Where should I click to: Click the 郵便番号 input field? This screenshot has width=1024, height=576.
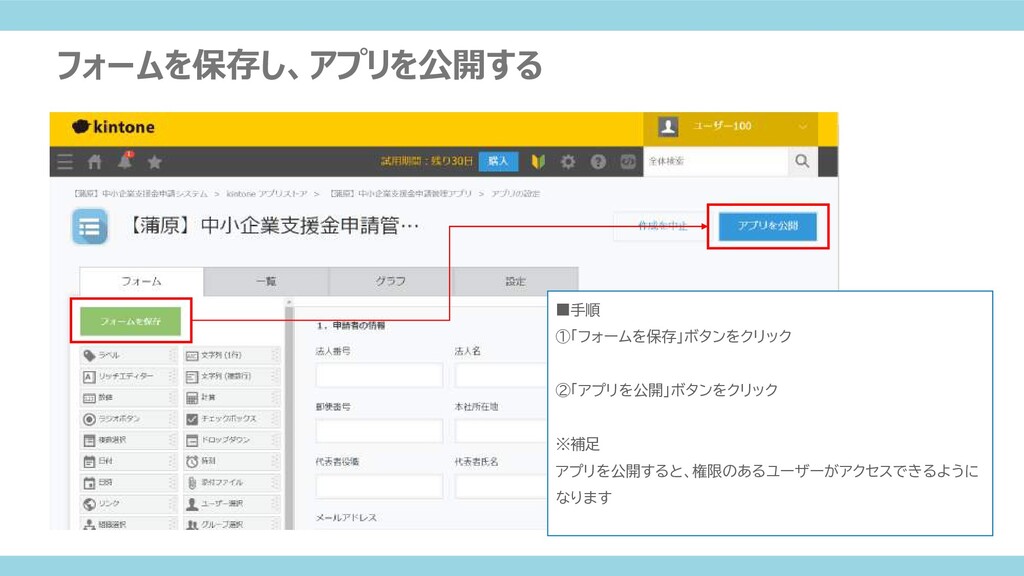coord(379,431)
